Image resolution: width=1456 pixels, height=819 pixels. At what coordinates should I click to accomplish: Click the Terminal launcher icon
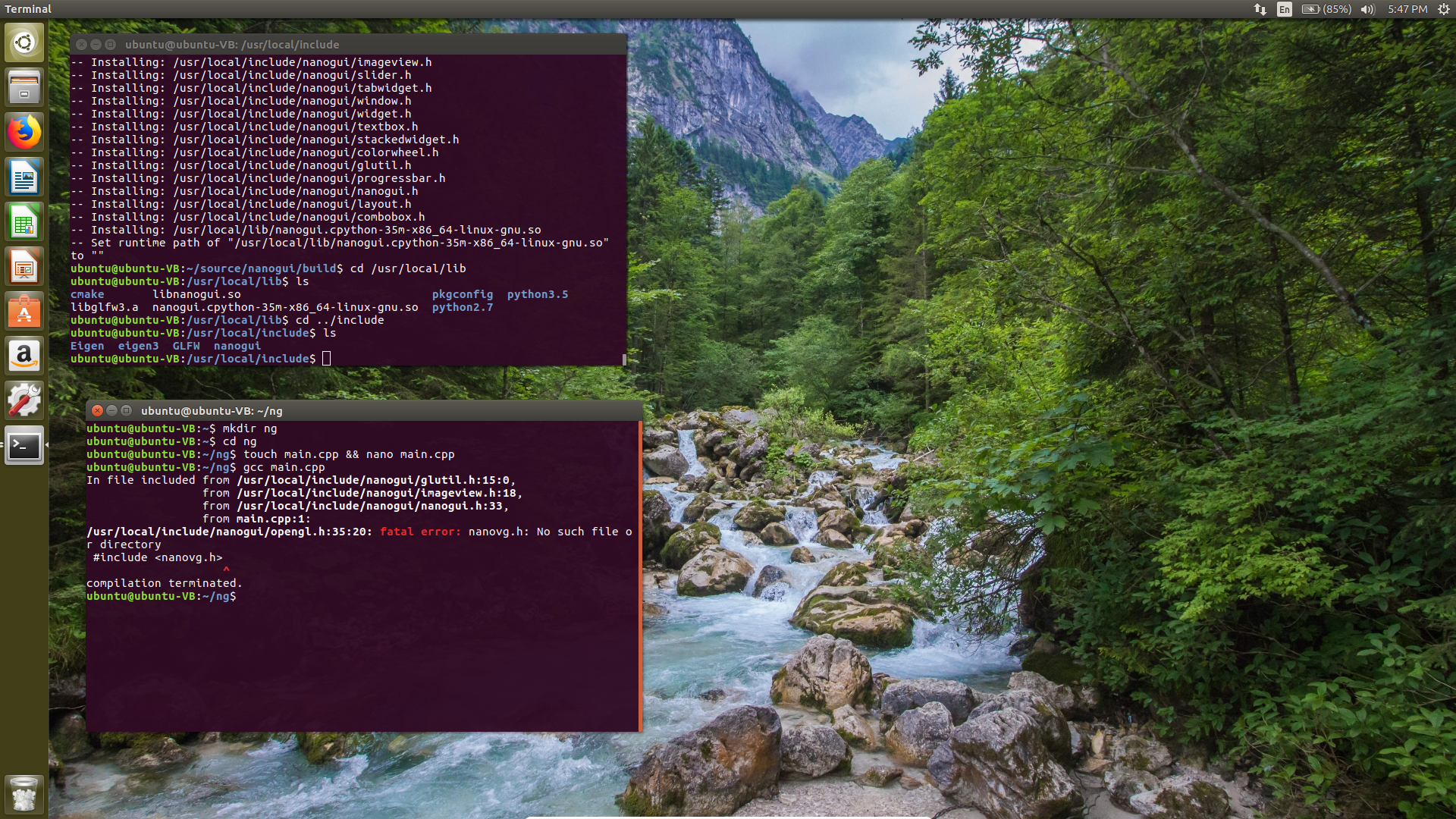pos(24,445)
